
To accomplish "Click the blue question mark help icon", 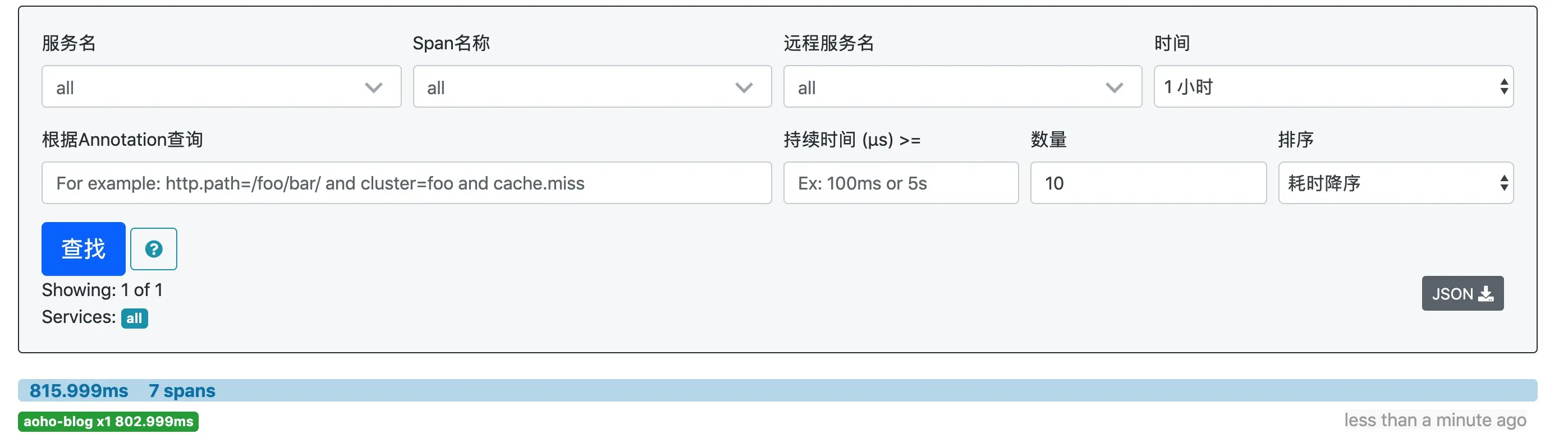I will 153,249.
